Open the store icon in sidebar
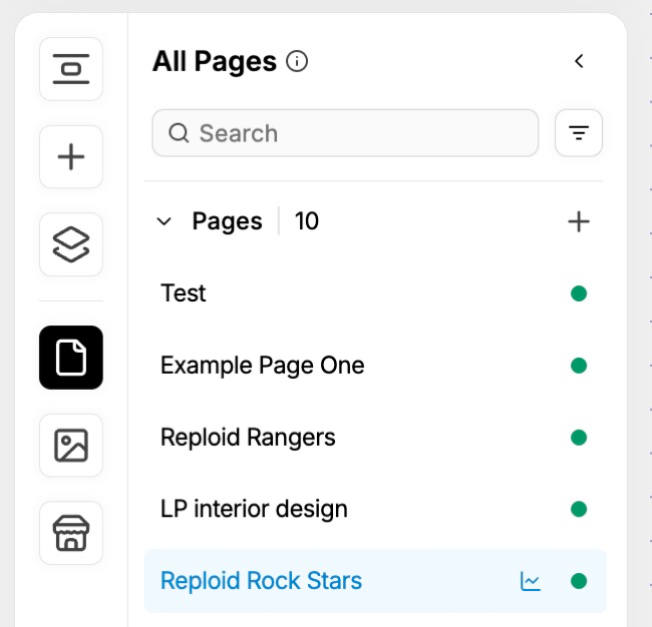This screenshot has height=627, width=652. [71, 533]
